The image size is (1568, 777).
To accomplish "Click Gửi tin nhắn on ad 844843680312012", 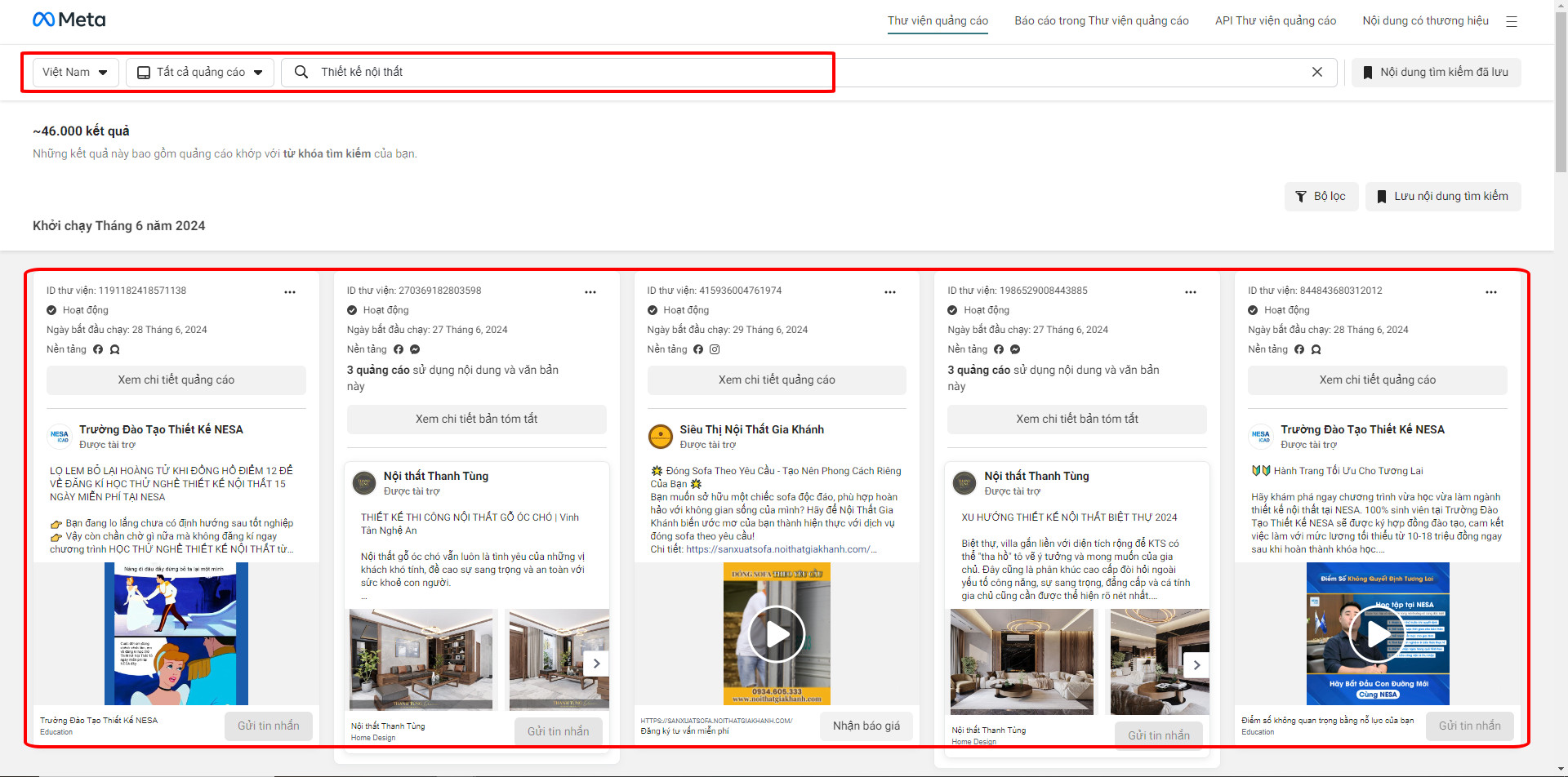I will 1470,726.
